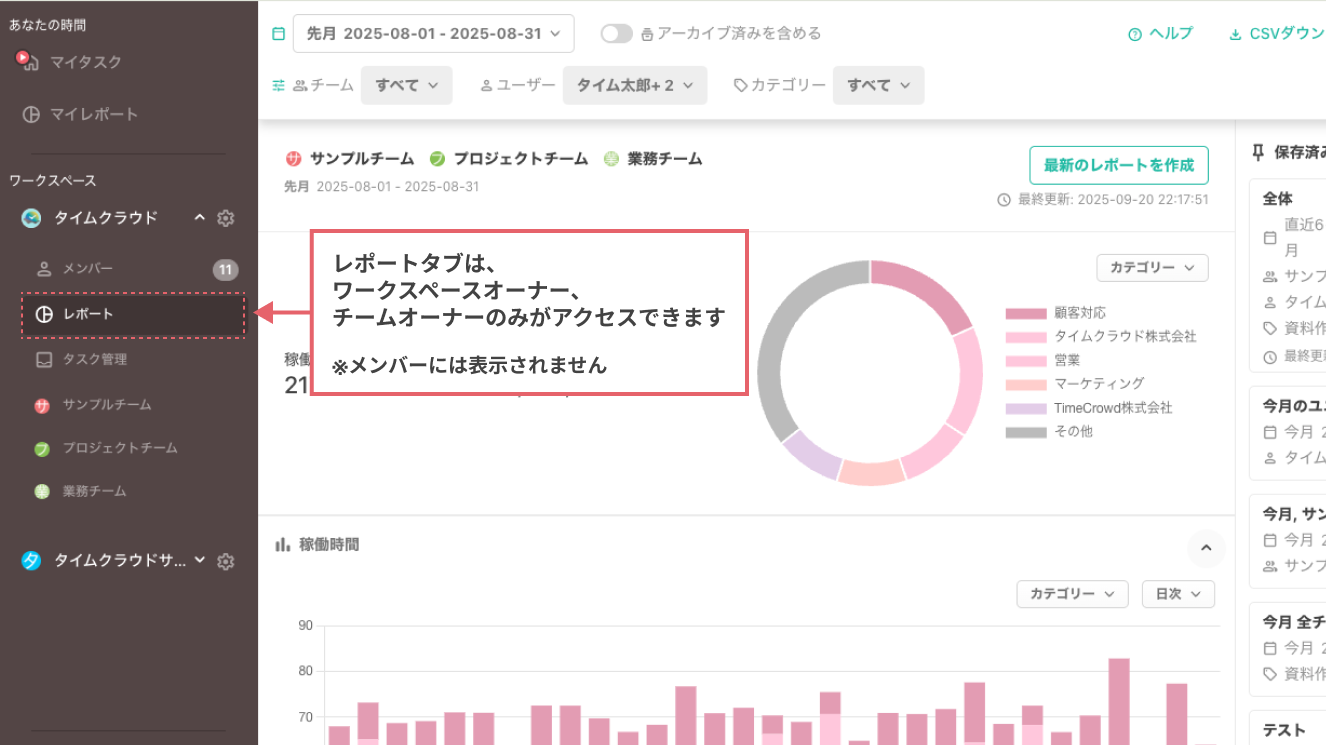Toggle アーカイブ済みを含める switch
This screenshot has height=745, width=1326.
tap(616, 34)
